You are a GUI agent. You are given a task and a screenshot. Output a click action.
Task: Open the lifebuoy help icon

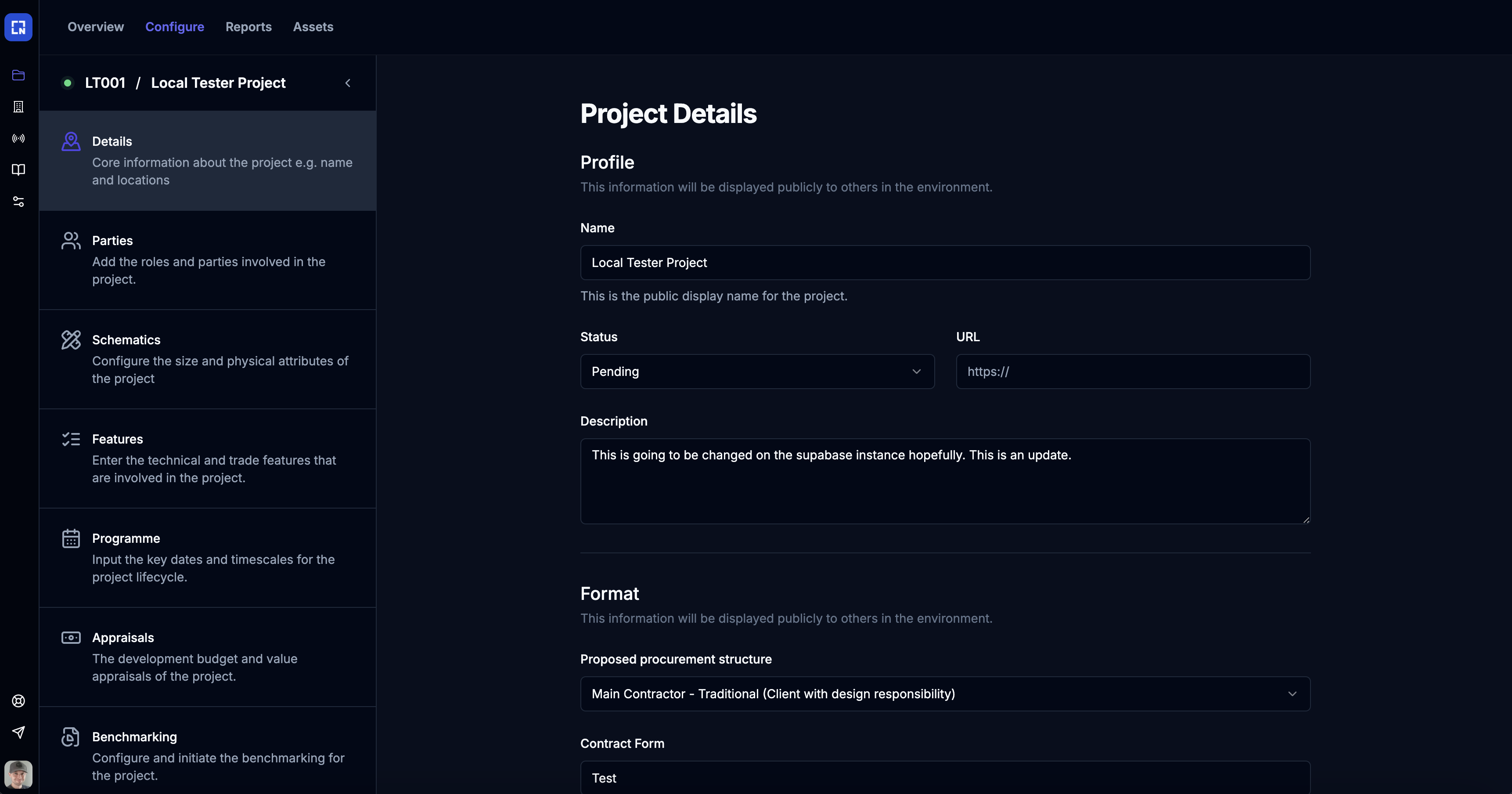point(18,700)
